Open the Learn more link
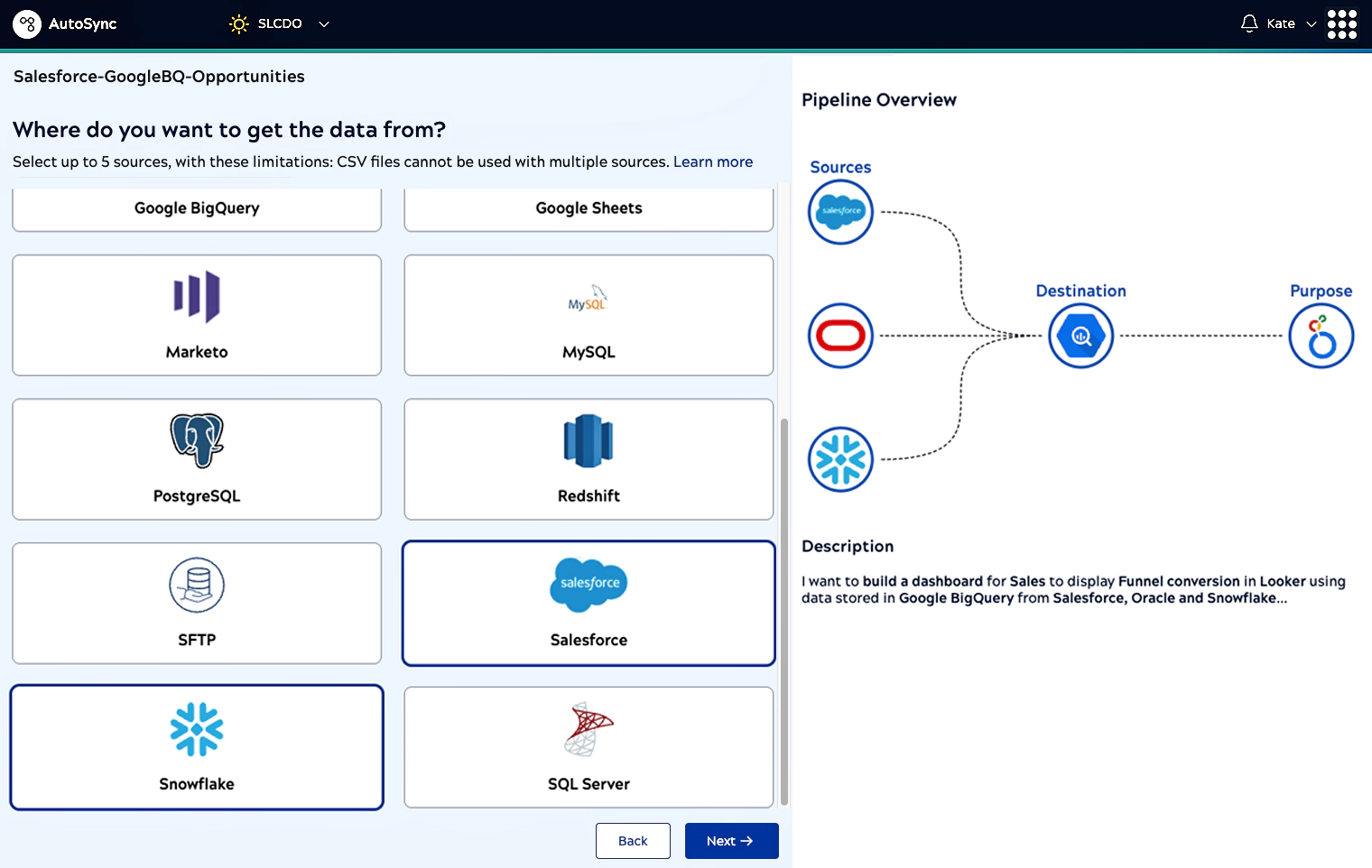 [713, 162]
